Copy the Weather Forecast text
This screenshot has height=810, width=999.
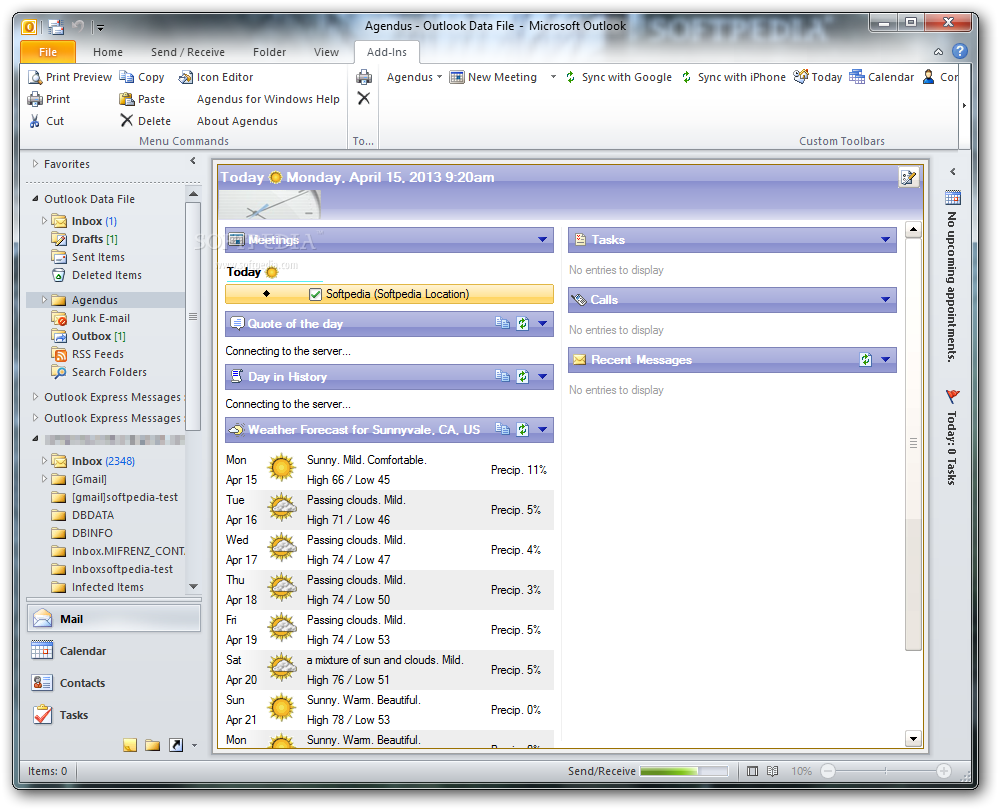pyautogui.click(x=503, y=429)
